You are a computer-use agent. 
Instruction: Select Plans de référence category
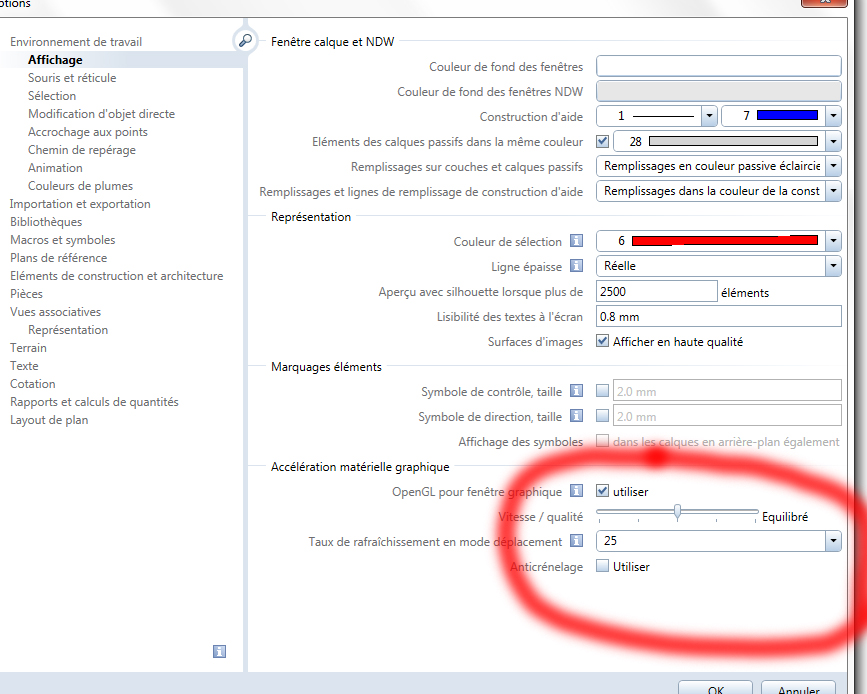(x=59, y=258)
